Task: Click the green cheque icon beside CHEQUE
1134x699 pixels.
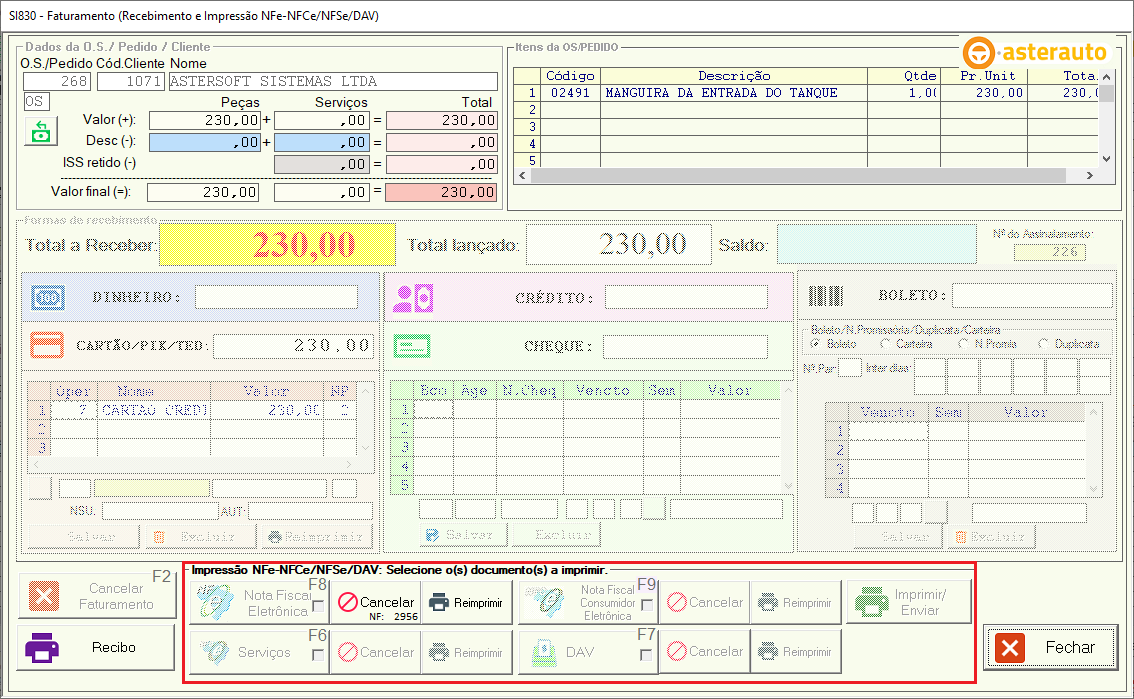Action: coord(412,346)
